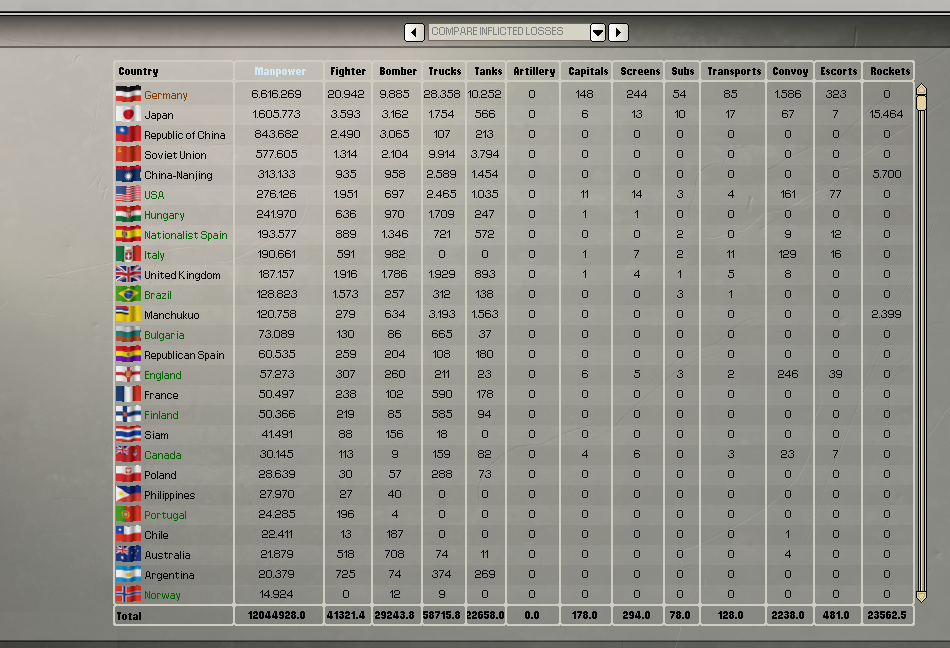The height and width of the screenshot is (648, 950).
Task: Click the Soviet Union flag icon
Action: point(128,154)
